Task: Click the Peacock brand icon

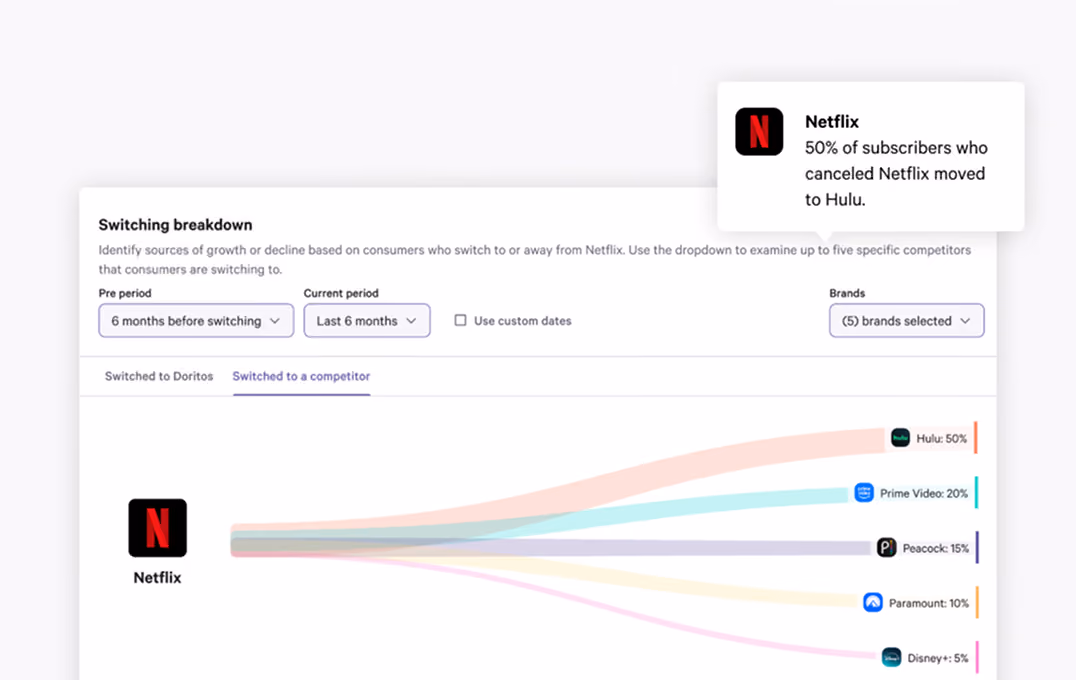Action: tap(887, 548)
